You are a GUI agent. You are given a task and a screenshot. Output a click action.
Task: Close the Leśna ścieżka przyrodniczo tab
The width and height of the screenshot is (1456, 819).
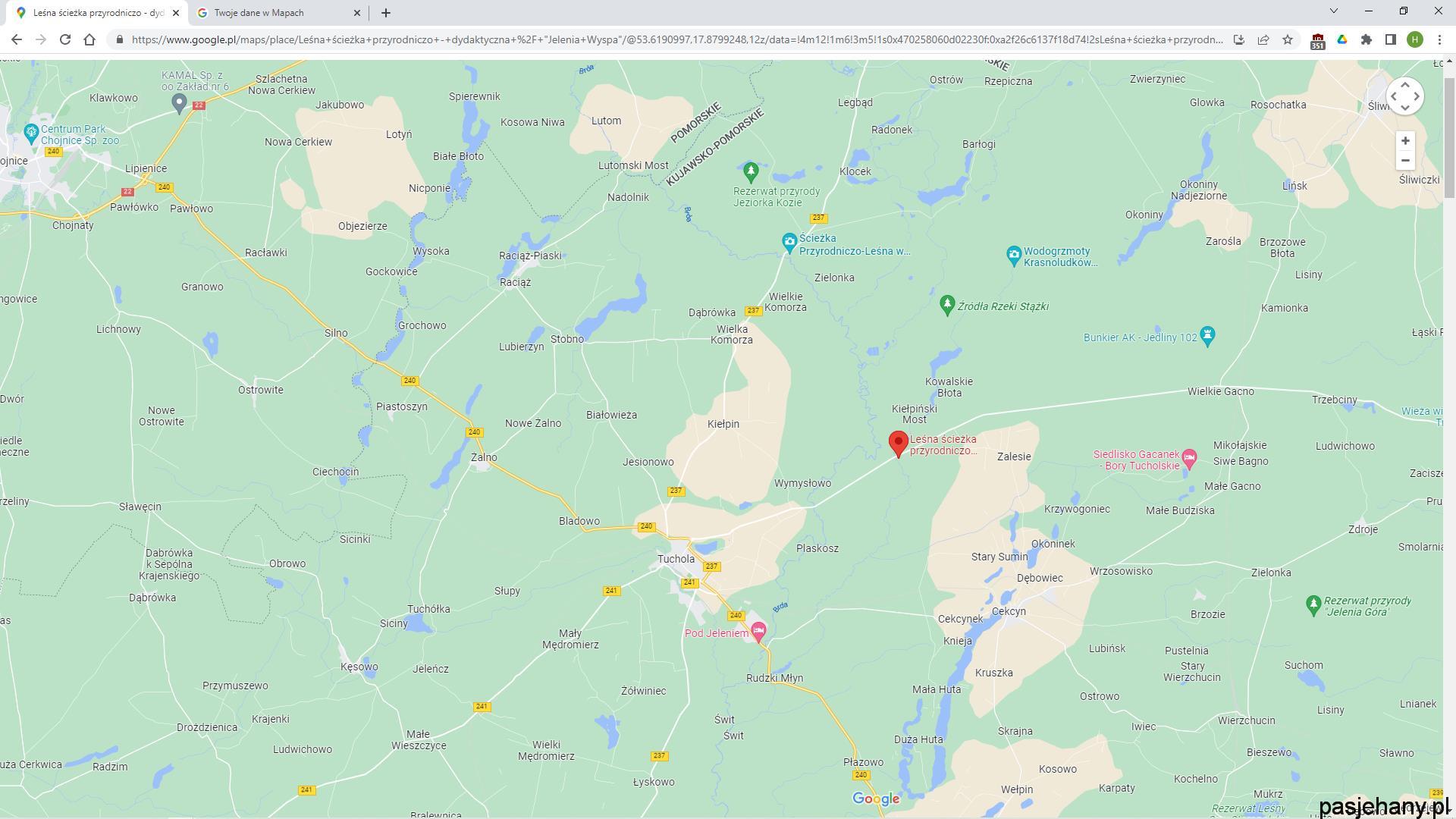click(176, 13)
